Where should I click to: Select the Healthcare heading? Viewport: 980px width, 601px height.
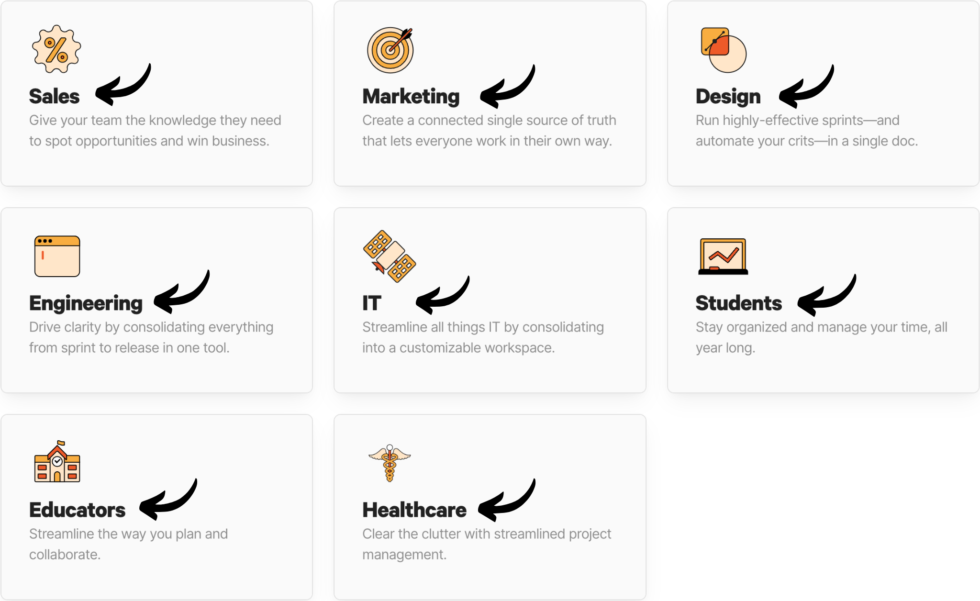click(x=414, y=510)
